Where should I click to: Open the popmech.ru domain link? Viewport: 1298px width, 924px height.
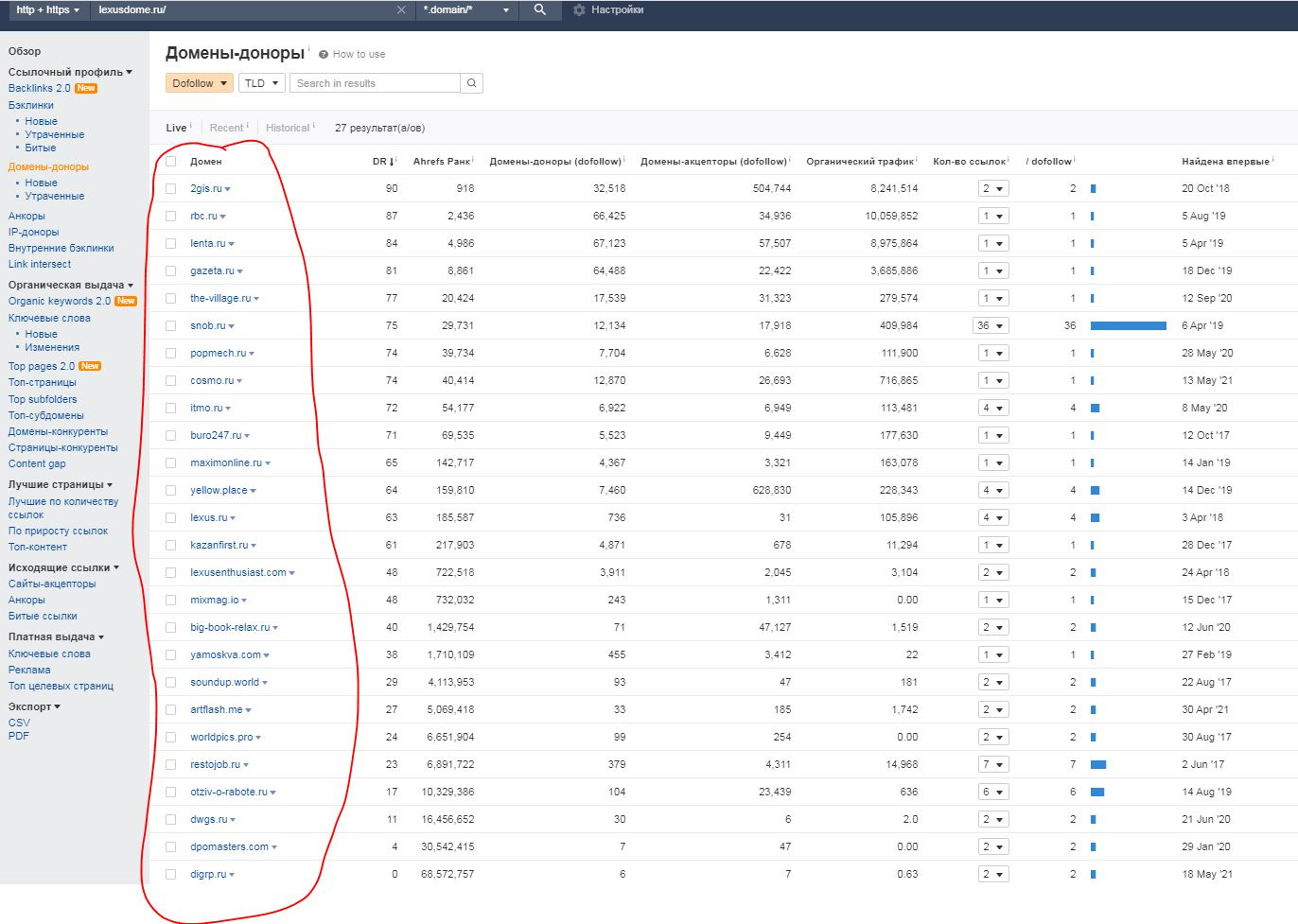[218, 353]
